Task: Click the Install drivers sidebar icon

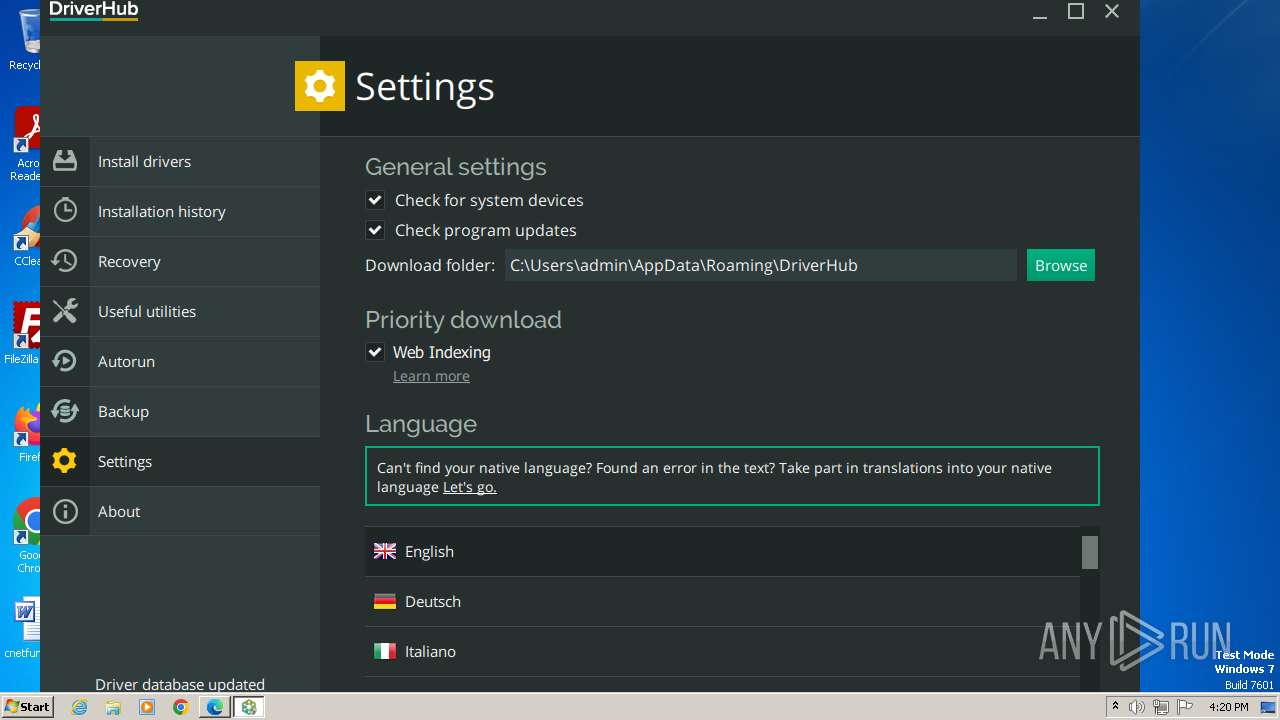Action: point(65,161)
